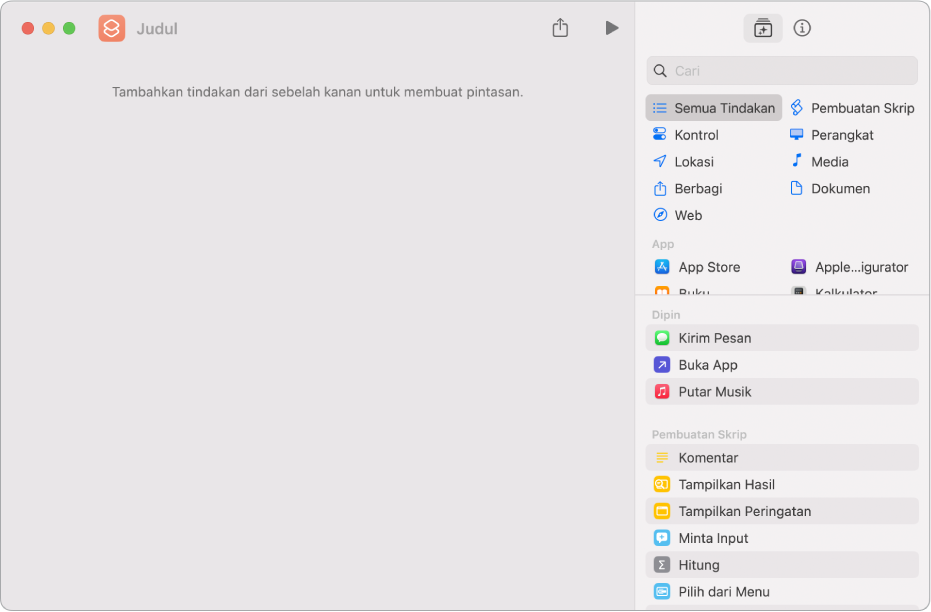Screen dimensions: 931x612
Task: Click the green Messages icon
Action: pos(662,338)
